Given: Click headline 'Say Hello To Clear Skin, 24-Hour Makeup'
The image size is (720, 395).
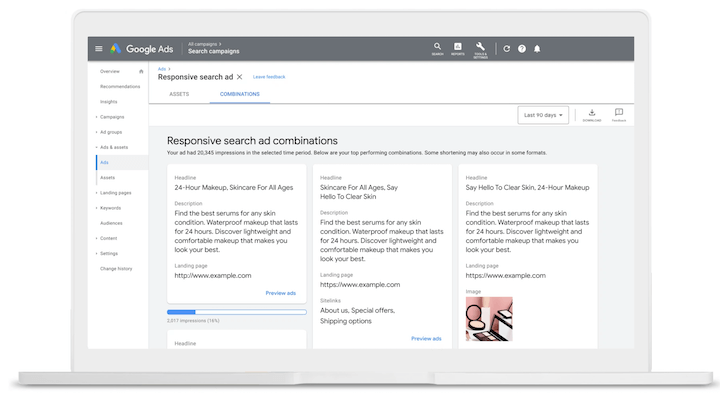Looking at the screenshot, I should click(527, 187).
